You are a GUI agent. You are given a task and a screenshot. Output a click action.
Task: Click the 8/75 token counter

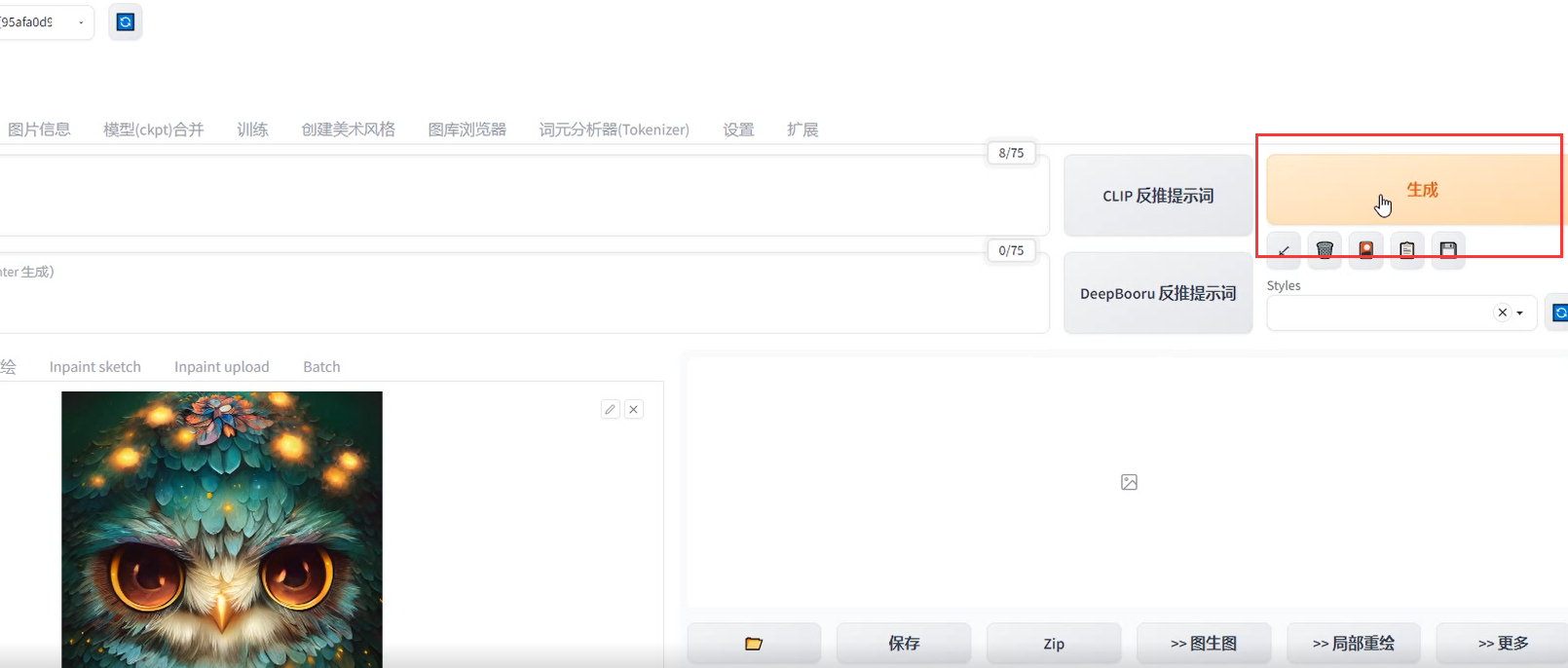1011,153
